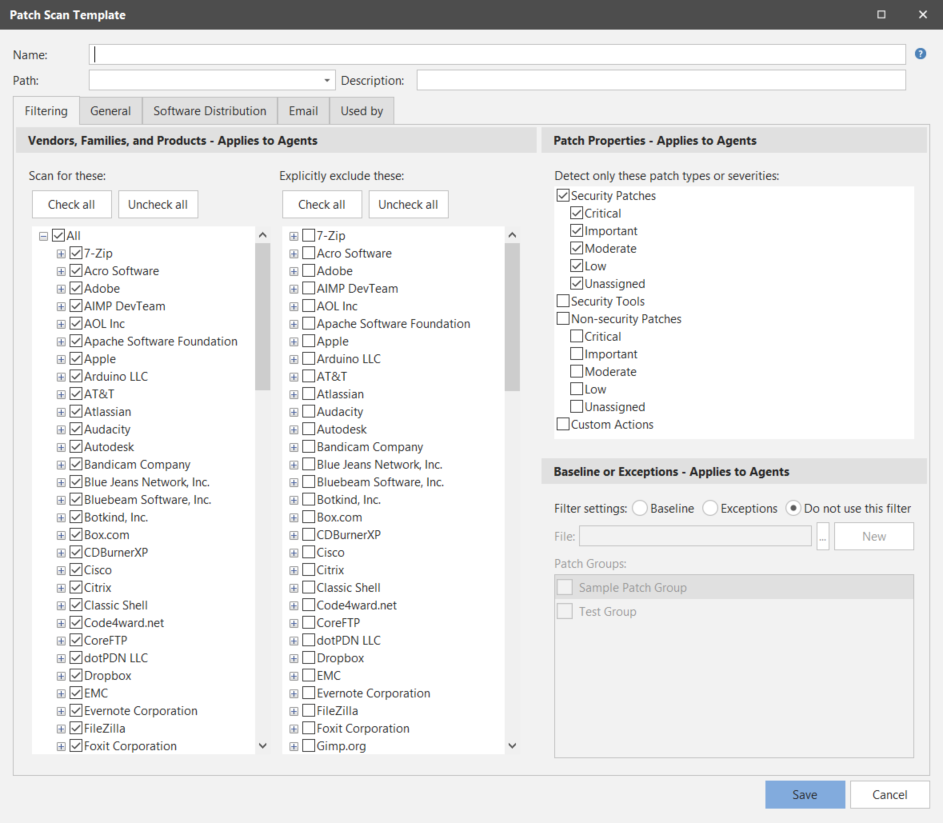Enable Non-security Patches checkbox

(563, 318)
